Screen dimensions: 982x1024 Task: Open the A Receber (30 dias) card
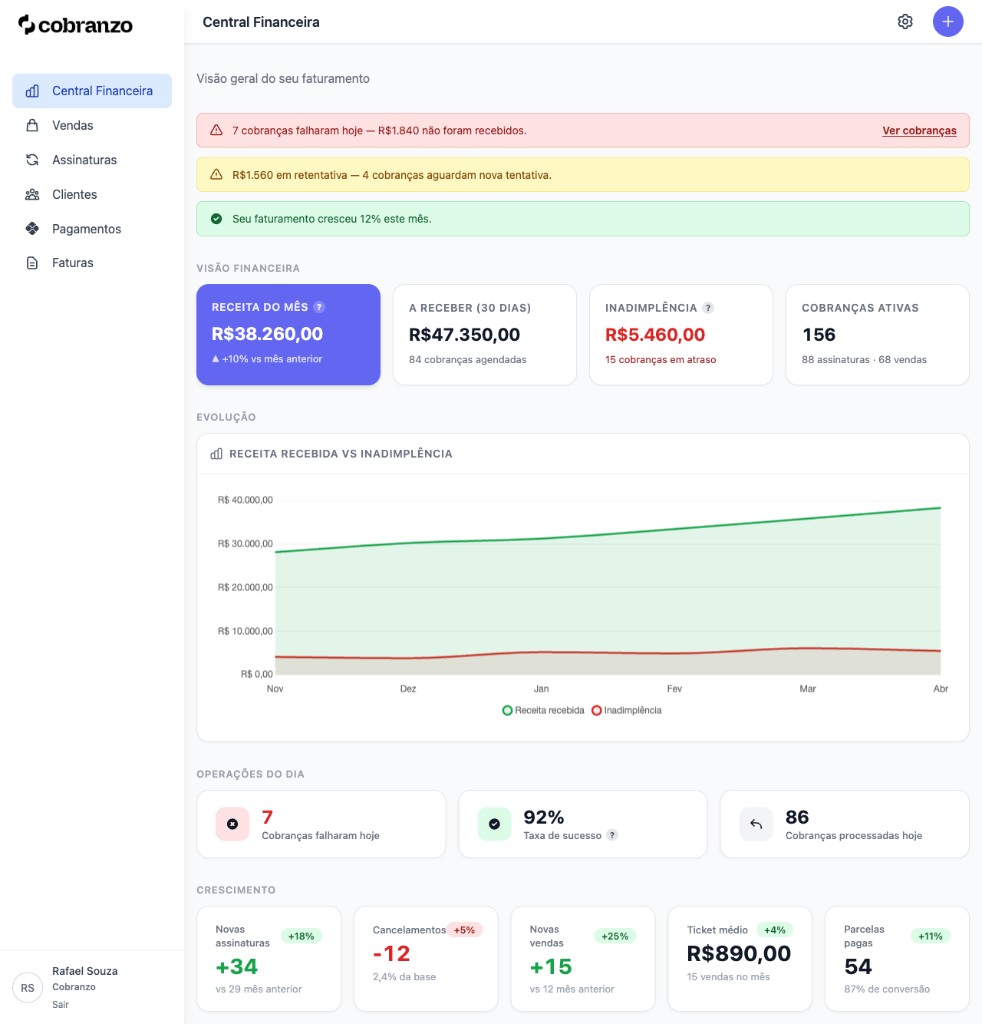pyautogui.click(x=485, y=334)
